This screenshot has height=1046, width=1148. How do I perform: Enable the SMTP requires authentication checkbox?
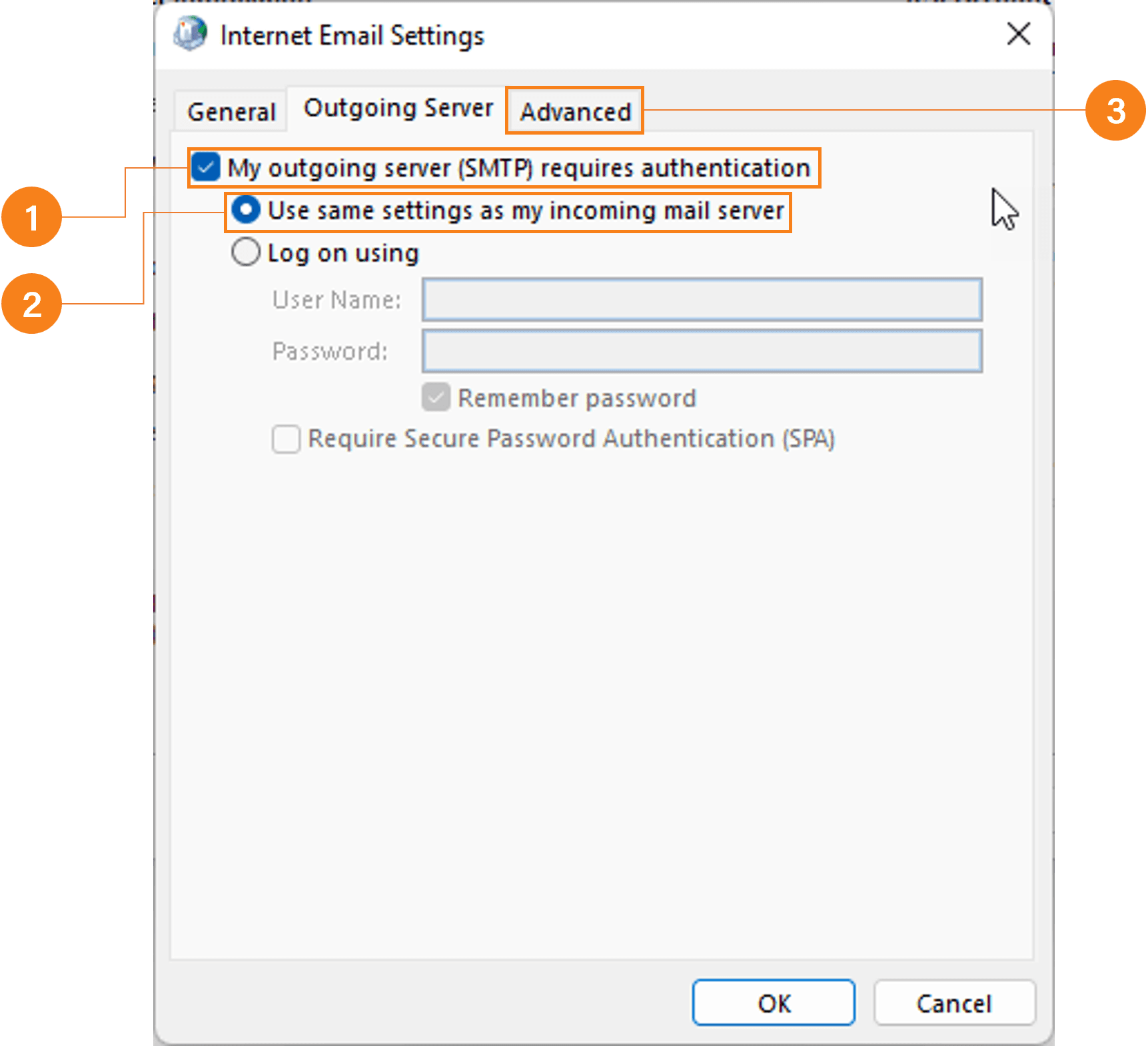click(x=205, y=168)
